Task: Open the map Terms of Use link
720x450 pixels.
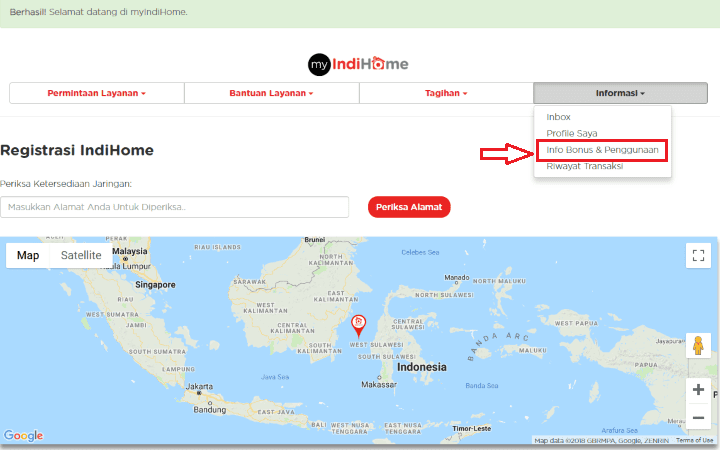Action: point(694,440)
